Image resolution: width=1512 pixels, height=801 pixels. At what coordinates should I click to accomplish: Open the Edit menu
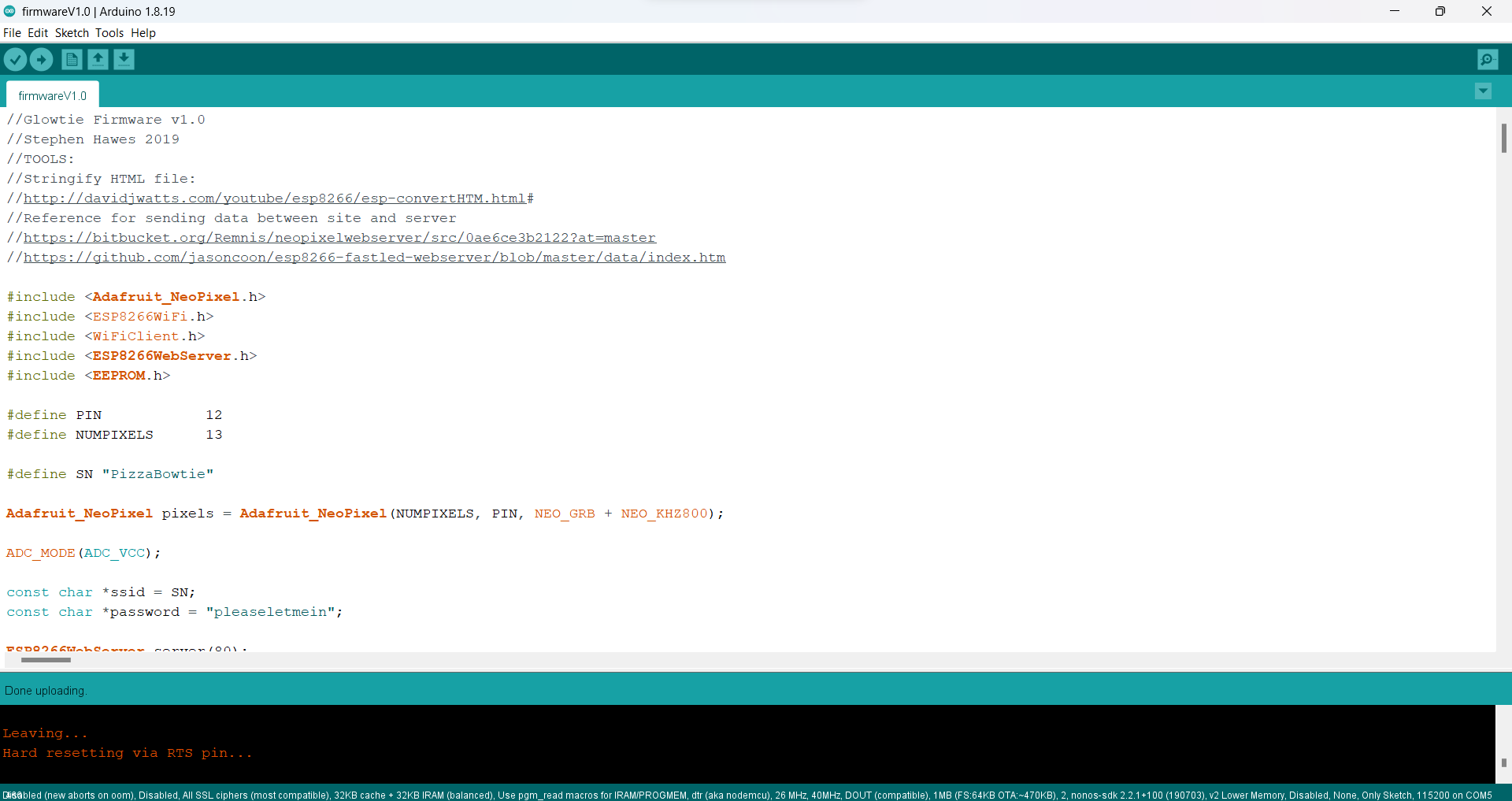[37, 33]
